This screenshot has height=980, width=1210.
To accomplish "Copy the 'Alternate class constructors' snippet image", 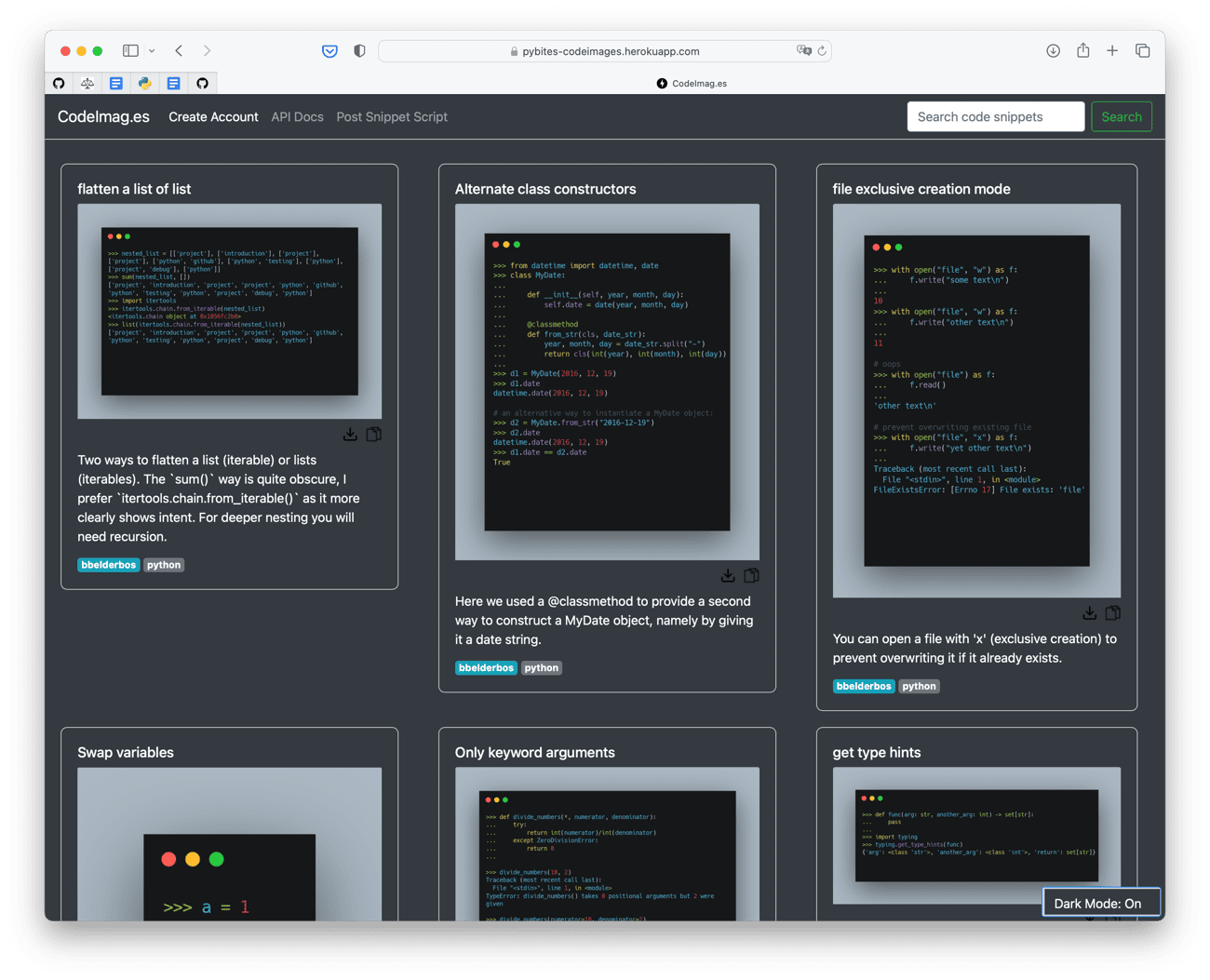I will tap(751, 576).
